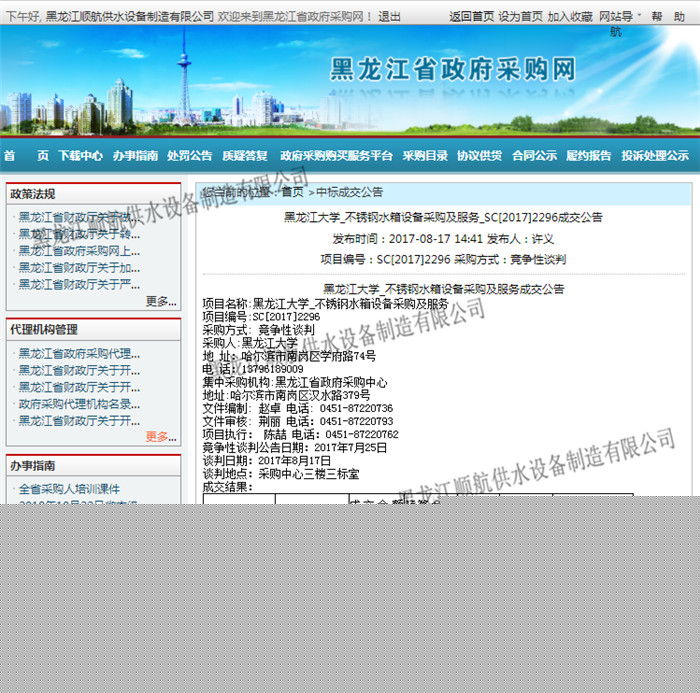The image size is (700, 693).
Task: Go to 合同公示 in the navigation bar
Action: point(534,156)
